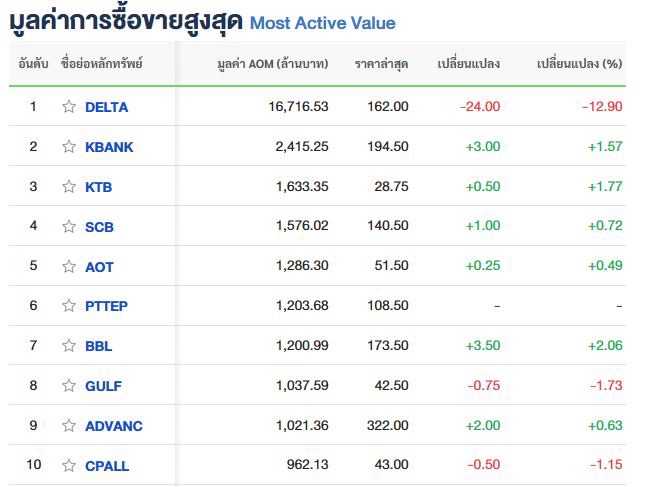Mark SCB with the star icon
The image size is (646, 487).
(69, 227)
